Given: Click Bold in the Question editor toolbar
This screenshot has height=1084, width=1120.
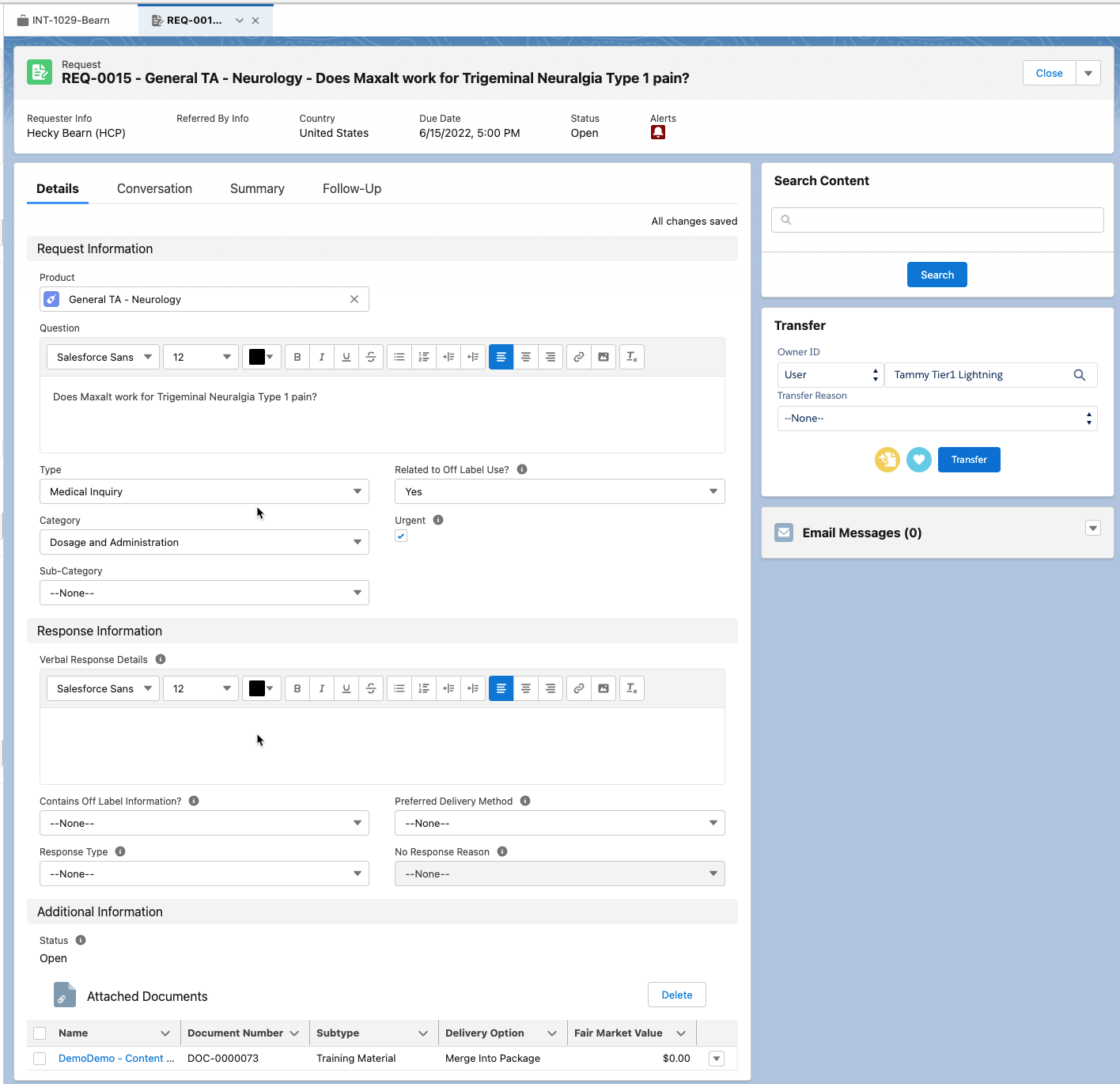Looking at the screenshot, I should [297, 357].
